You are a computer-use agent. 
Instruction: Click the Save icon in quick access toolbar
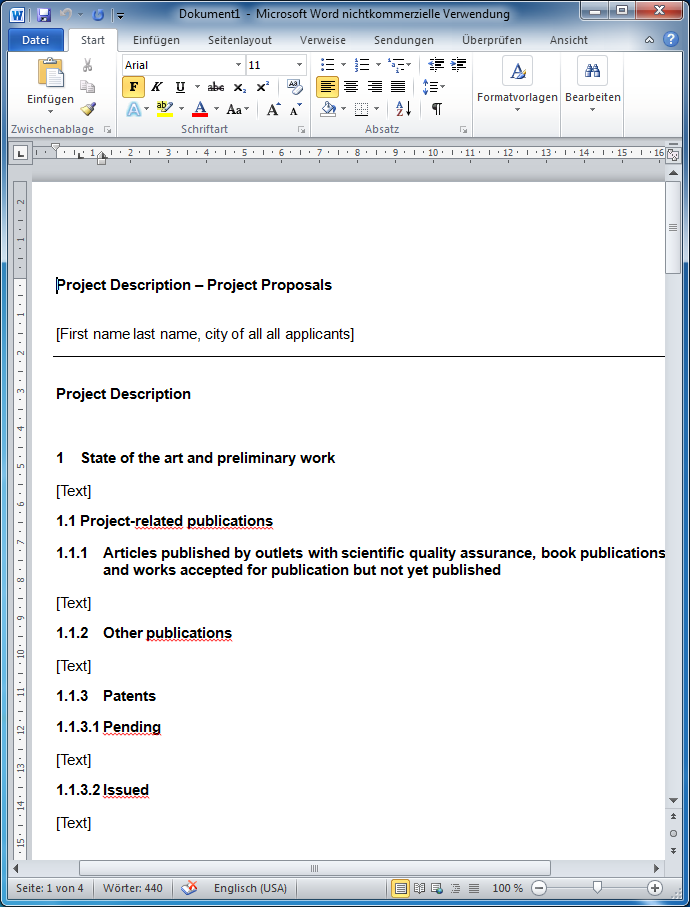pos(43,14)
